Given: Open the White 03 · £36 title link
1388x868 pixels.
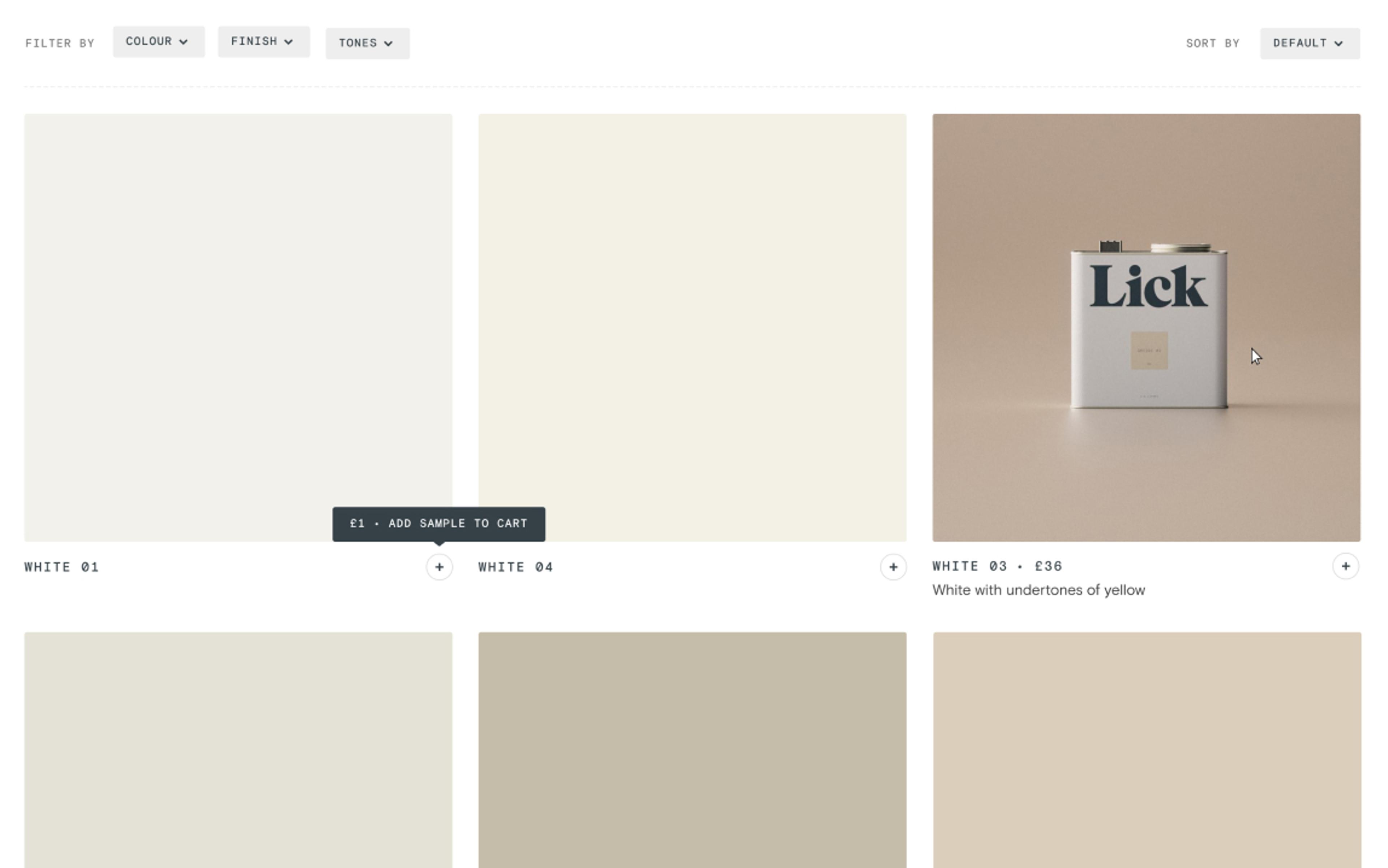Looking at the screenshot, I should click(997, 567).
